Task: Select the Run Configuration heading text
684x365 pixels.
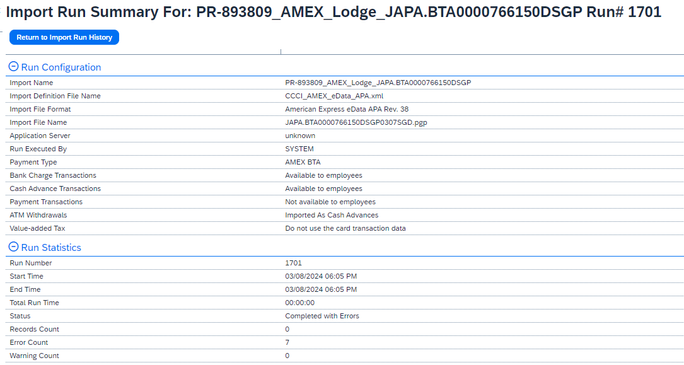Action: [x=61, y=67]
